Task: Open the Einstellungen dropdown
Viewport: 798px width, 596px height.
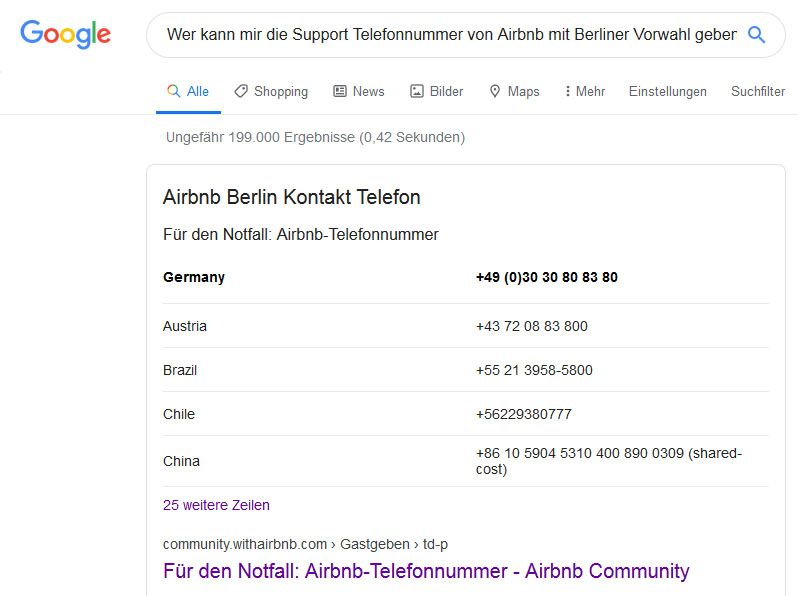Action: pos(667,91)
